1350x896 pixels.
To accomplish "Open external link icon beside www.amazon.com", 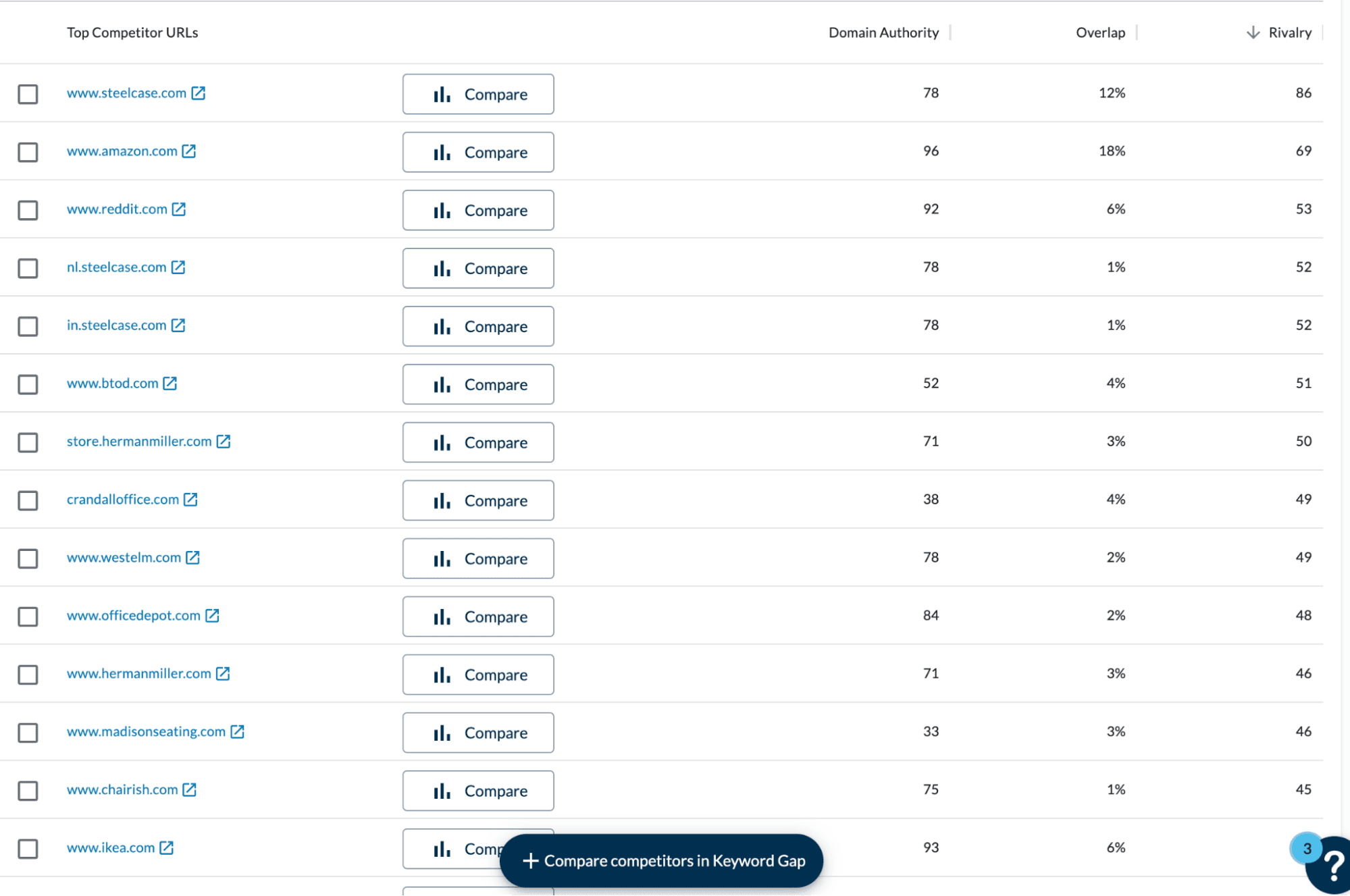I will tap(189, 151).
